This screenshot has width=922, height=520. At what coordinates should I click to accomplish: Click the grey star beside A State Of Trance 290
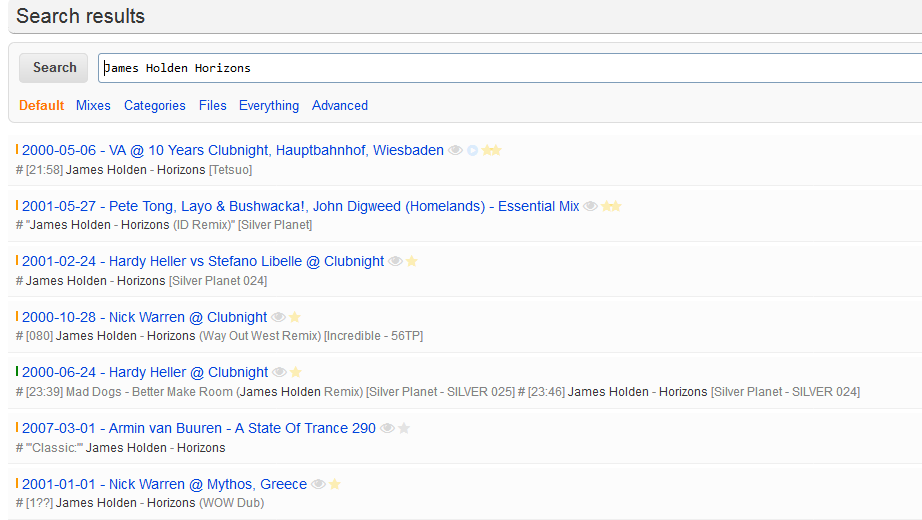pyautogui.click(x=404, y=428)
